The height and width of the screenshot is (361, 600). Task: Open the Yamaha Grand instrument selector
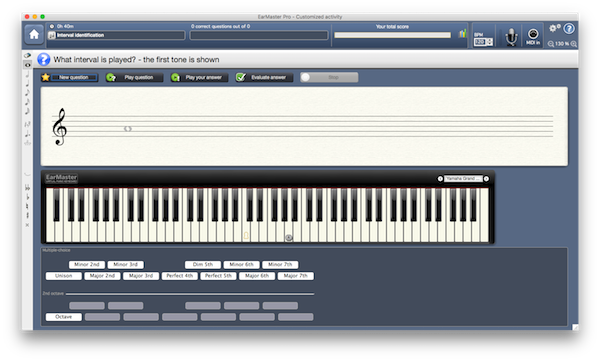pos(463,178)
